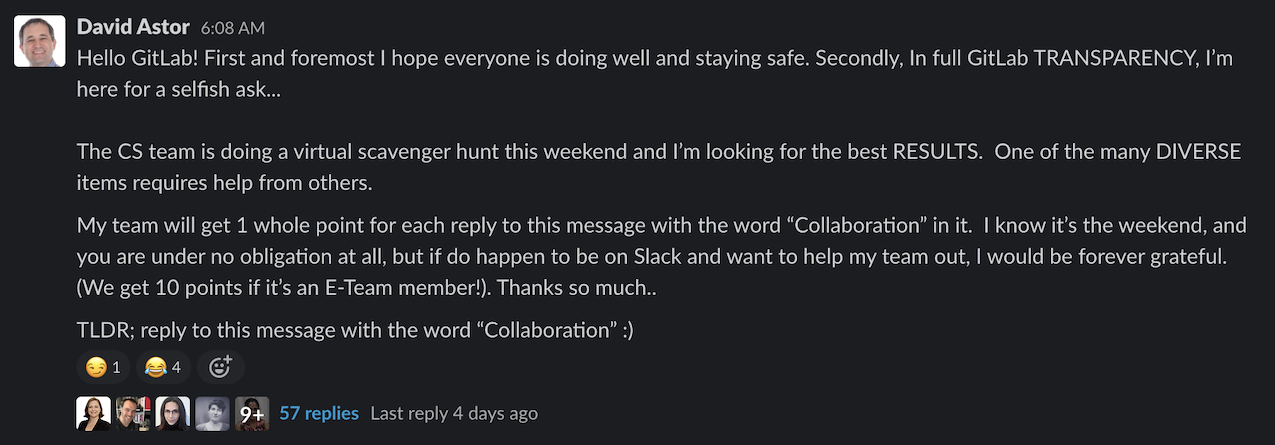Viewport: 1275px width, 445px height.
Task: Click the second replier avatar, smiling man
Action: pos(133,413)
